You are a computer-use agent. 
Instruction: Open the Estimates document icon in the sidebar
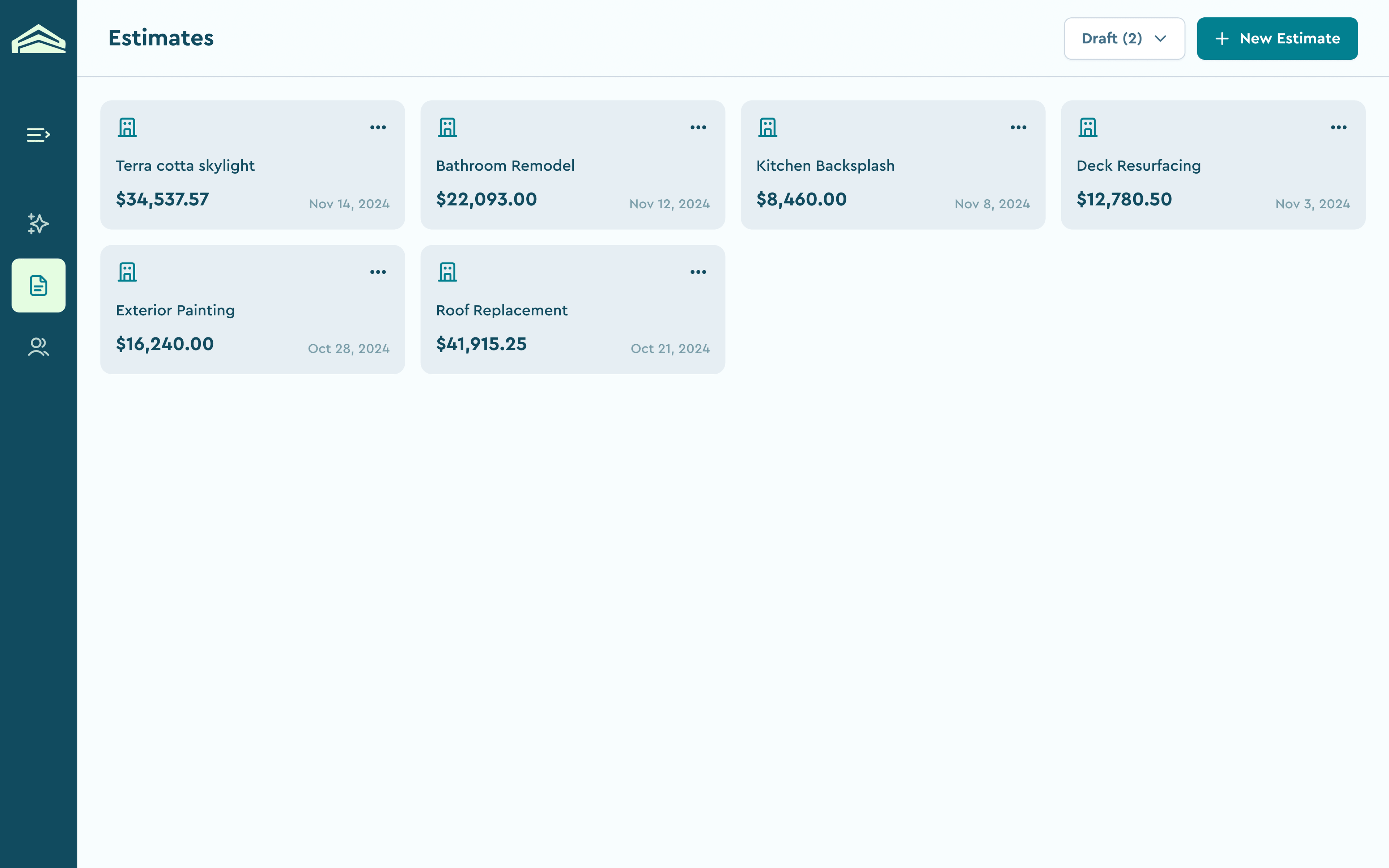[x=38, y=285]
